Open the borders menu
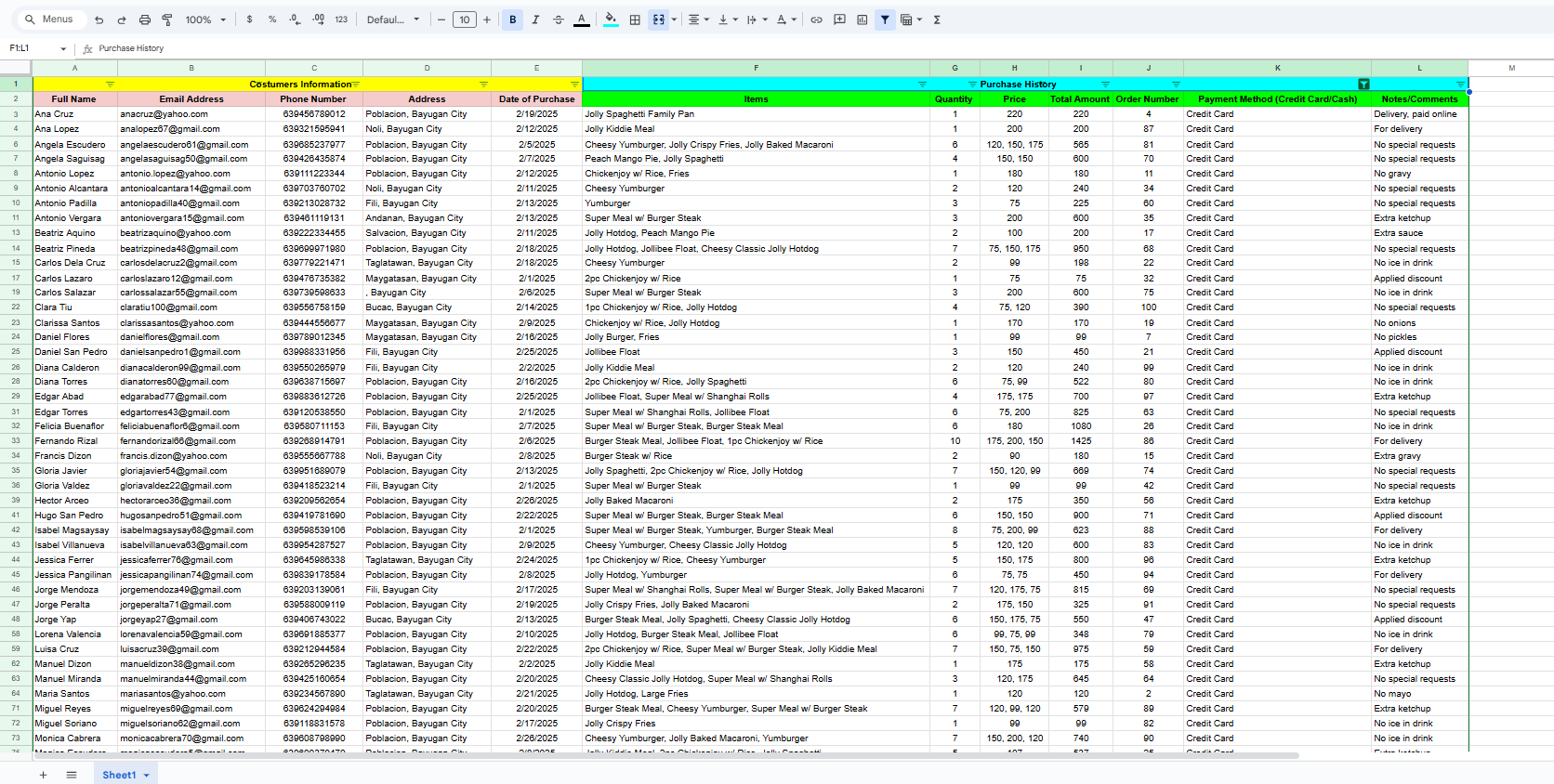 (x=635, y=20)
